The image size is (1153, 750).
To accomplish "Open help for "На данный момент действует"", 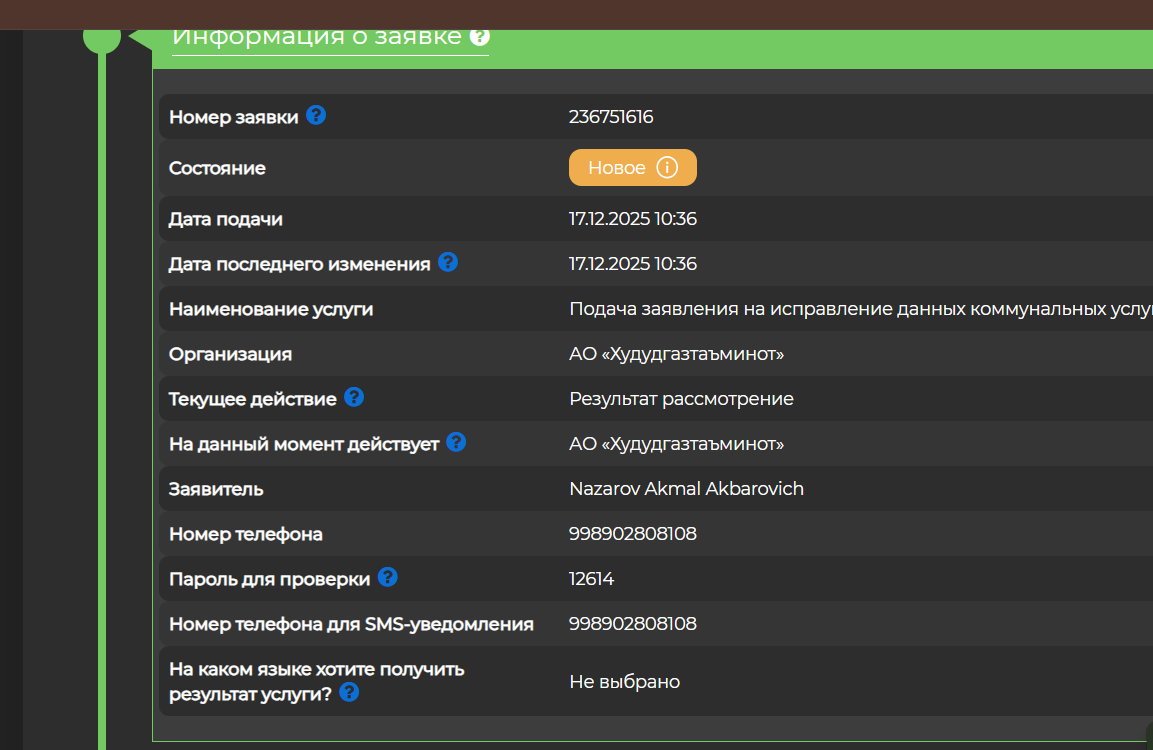I will pos(456,441).
